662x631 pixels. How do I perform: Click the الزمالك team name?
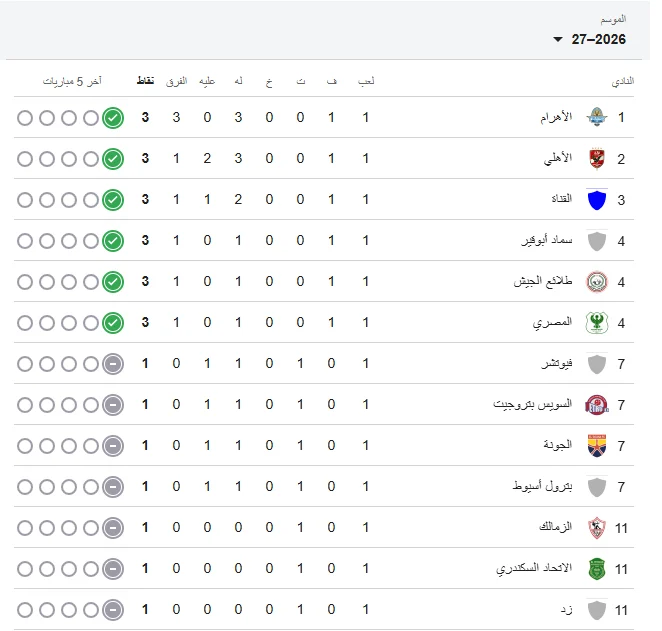pos(555,527)
